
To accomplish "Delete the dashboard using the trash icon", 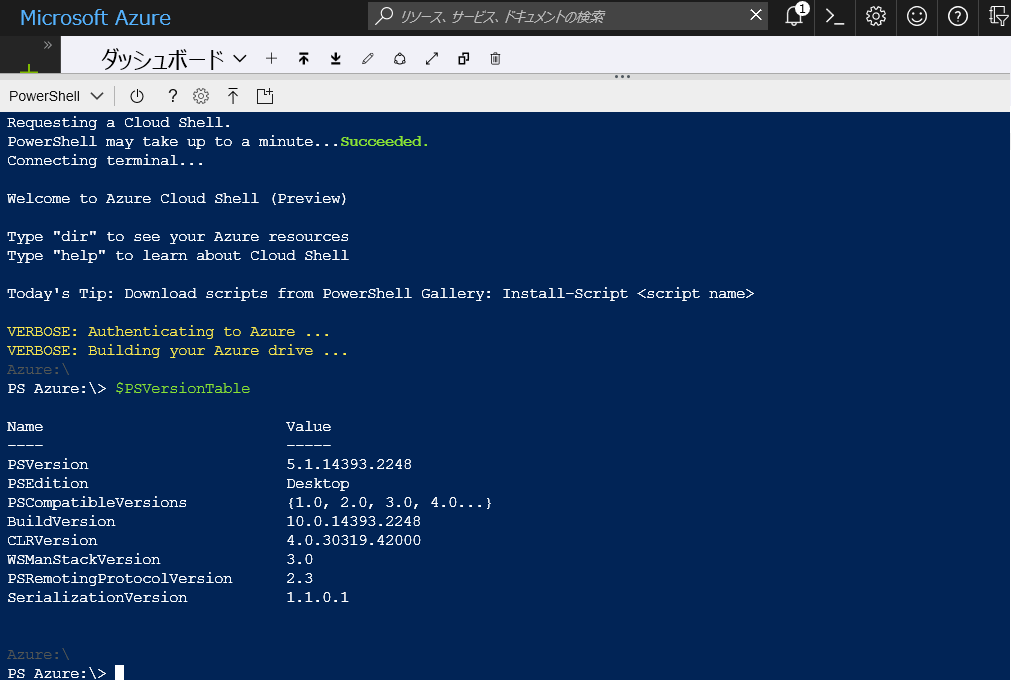I will 494,58.
